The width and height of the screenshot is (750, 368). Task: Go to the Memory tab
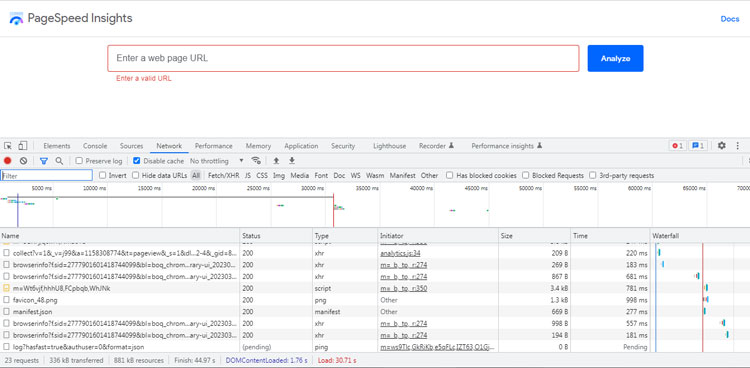258,146
